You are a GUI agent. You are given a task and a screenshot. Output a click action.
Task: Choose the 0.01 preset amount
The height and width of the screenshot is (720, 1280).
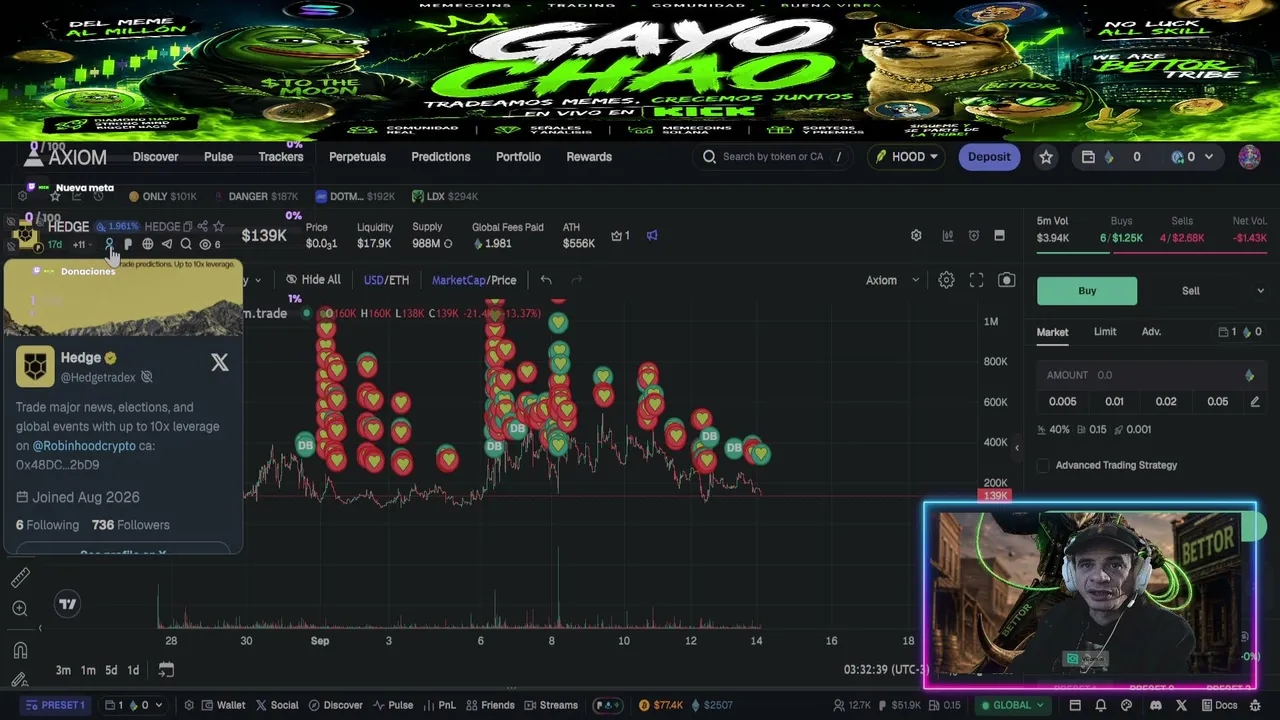[x=1114, y=402]
